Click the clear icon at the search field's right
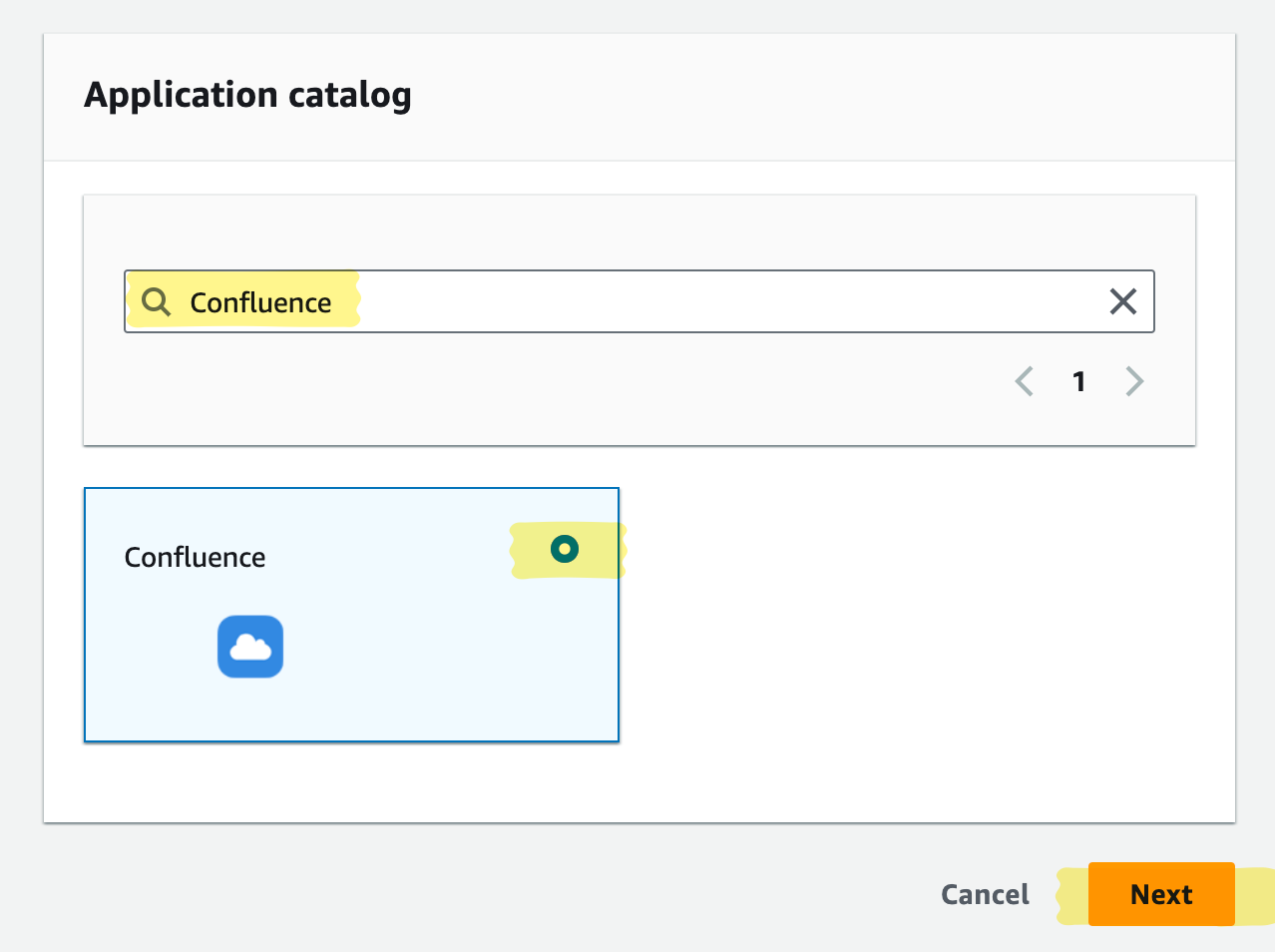The height and width of the screenshot is (952, 1275). tap(1122, 301)
